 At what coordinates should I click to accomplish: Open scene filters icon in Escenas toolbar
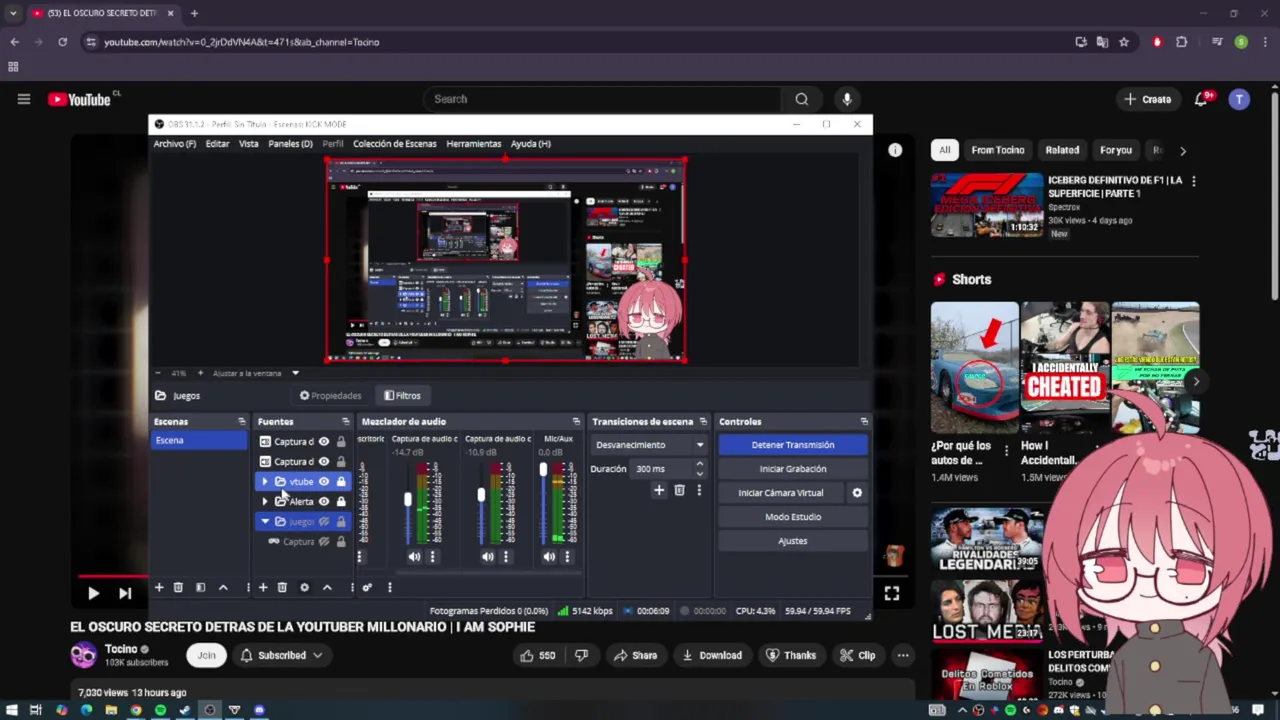tap(200, 587)
